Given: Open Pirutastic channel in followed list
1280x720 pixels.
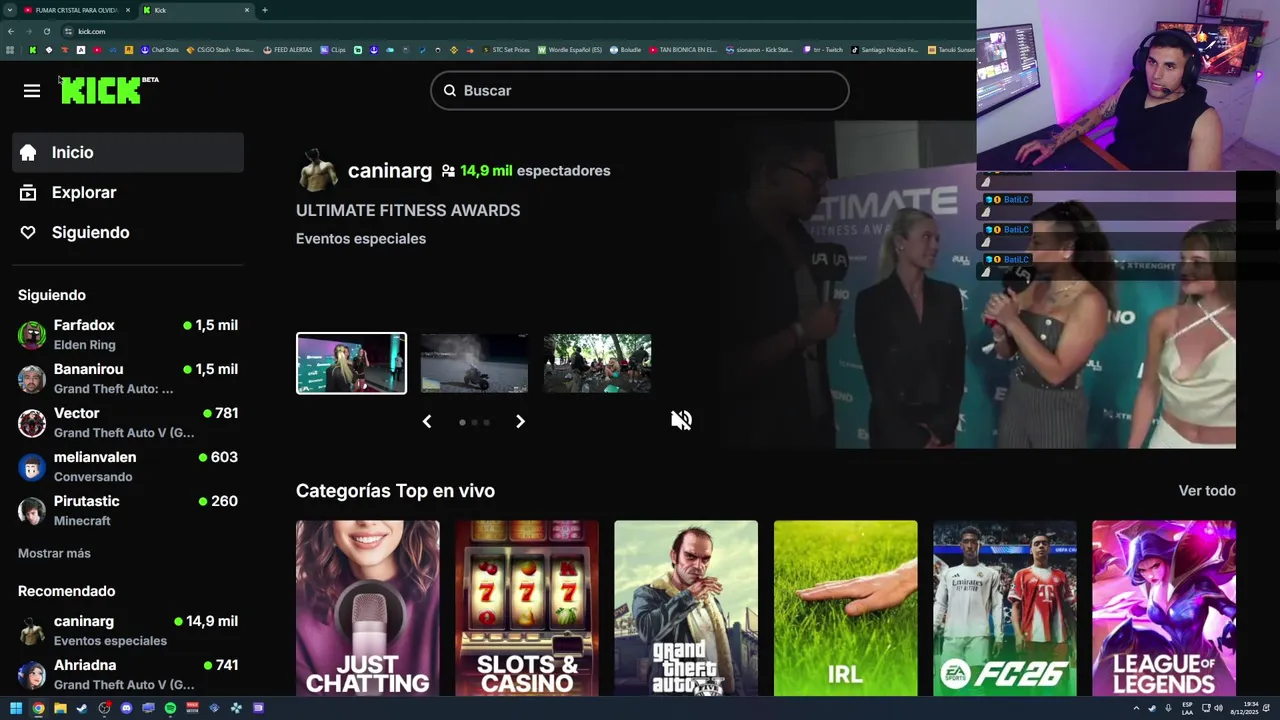Looking at the screenshot, I should 128,511.
